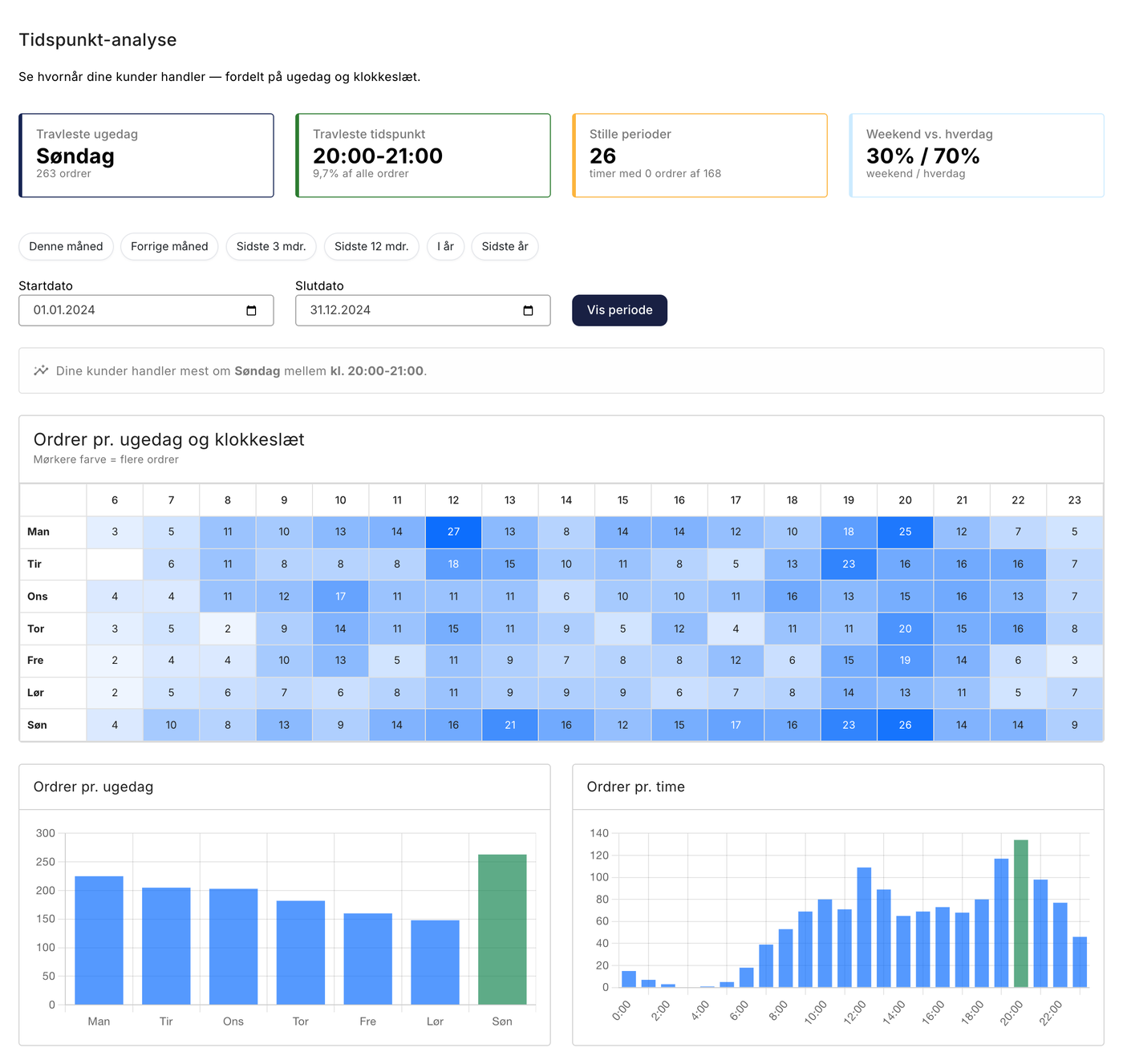The image size is (1123, 1064).
Task: Click the Thursday 8 o'clock cell showing 2
Action: click(228, 629)
